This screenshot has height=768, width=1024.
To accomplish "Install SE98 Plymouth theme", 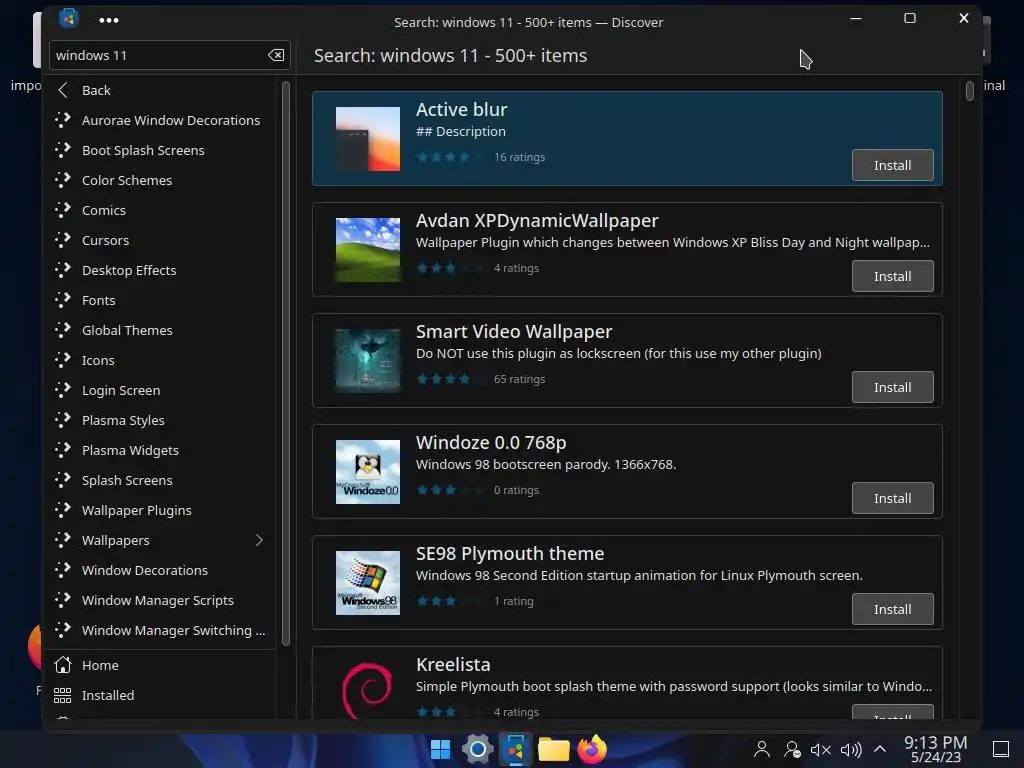I will (892, 609).
